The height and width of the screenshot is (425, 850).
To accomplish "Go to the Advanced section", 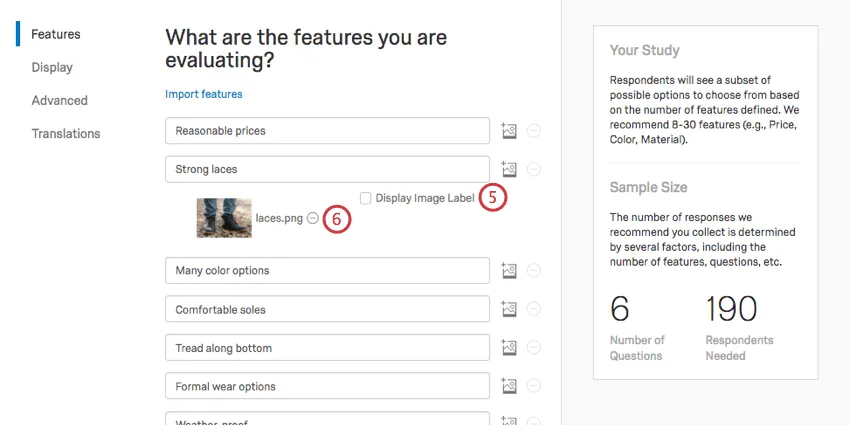I will (59, 100).
